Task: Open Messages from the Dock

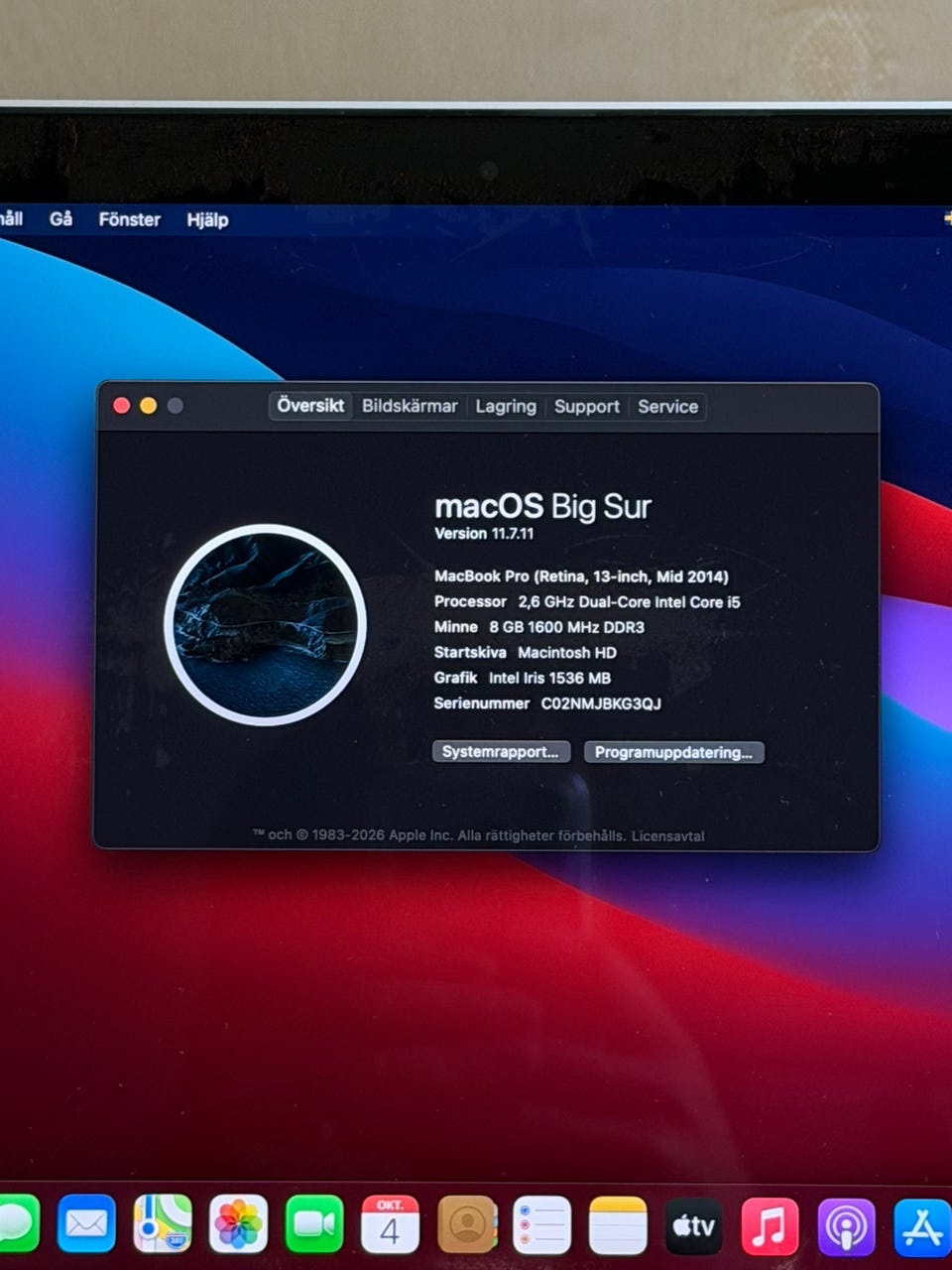Action: coord(18,1224)
